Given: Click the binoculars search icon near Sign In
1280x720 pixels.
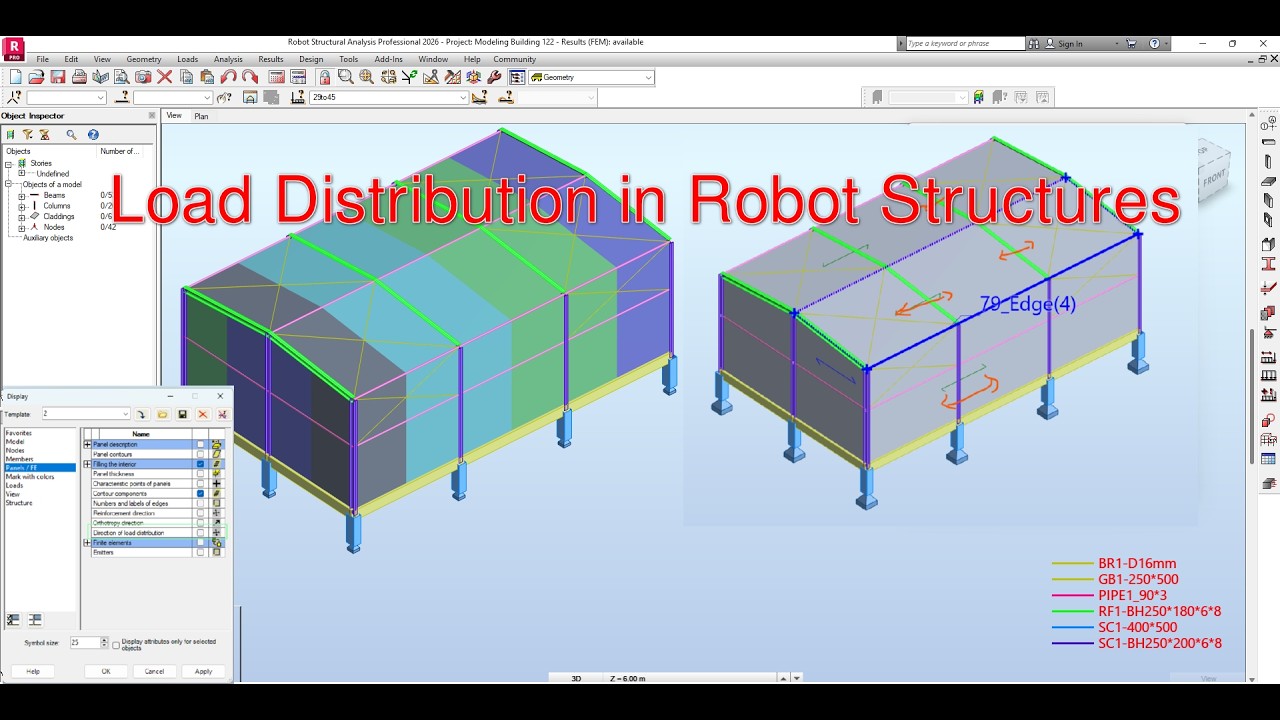Looking at the screenshot, I should click(1036, 43).
